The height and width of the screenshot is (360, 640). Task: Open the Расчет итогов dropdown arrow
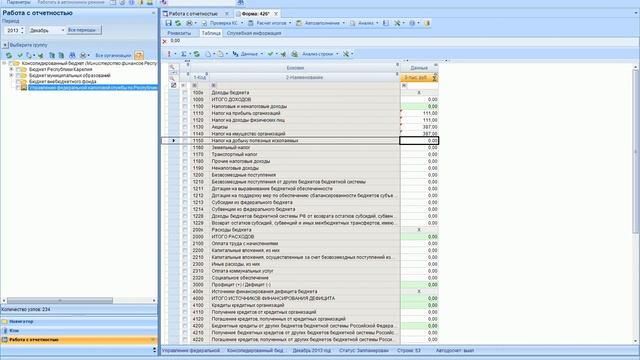[x=290, y=23]
